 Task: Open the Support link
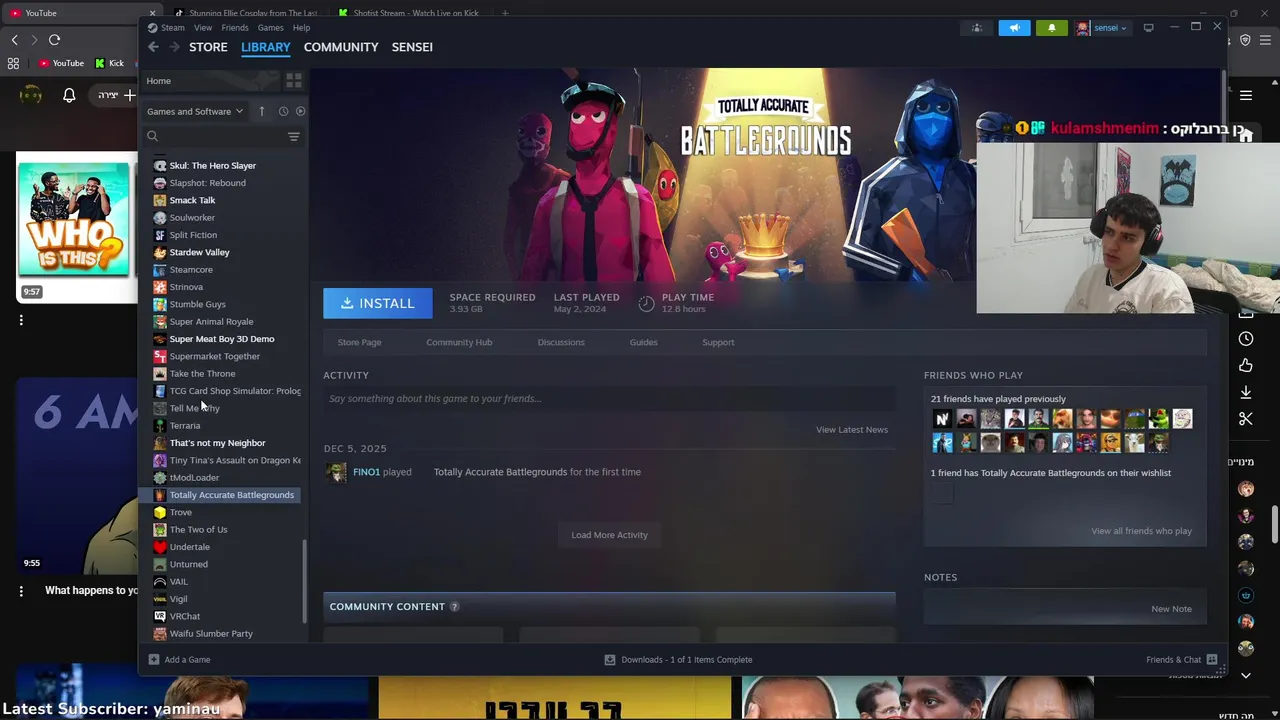[x=718, y=342]
